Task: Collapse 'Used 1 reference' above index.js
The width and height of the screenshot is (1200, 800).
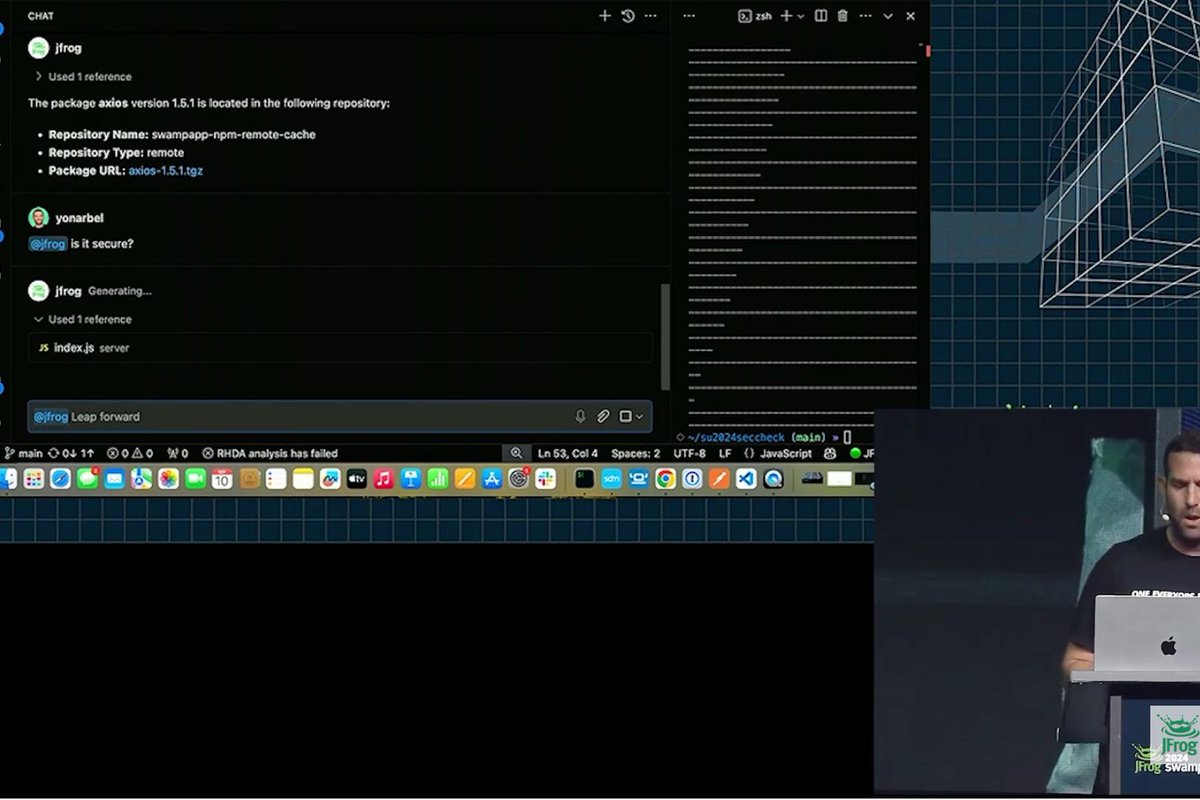Action: (83, 319)
